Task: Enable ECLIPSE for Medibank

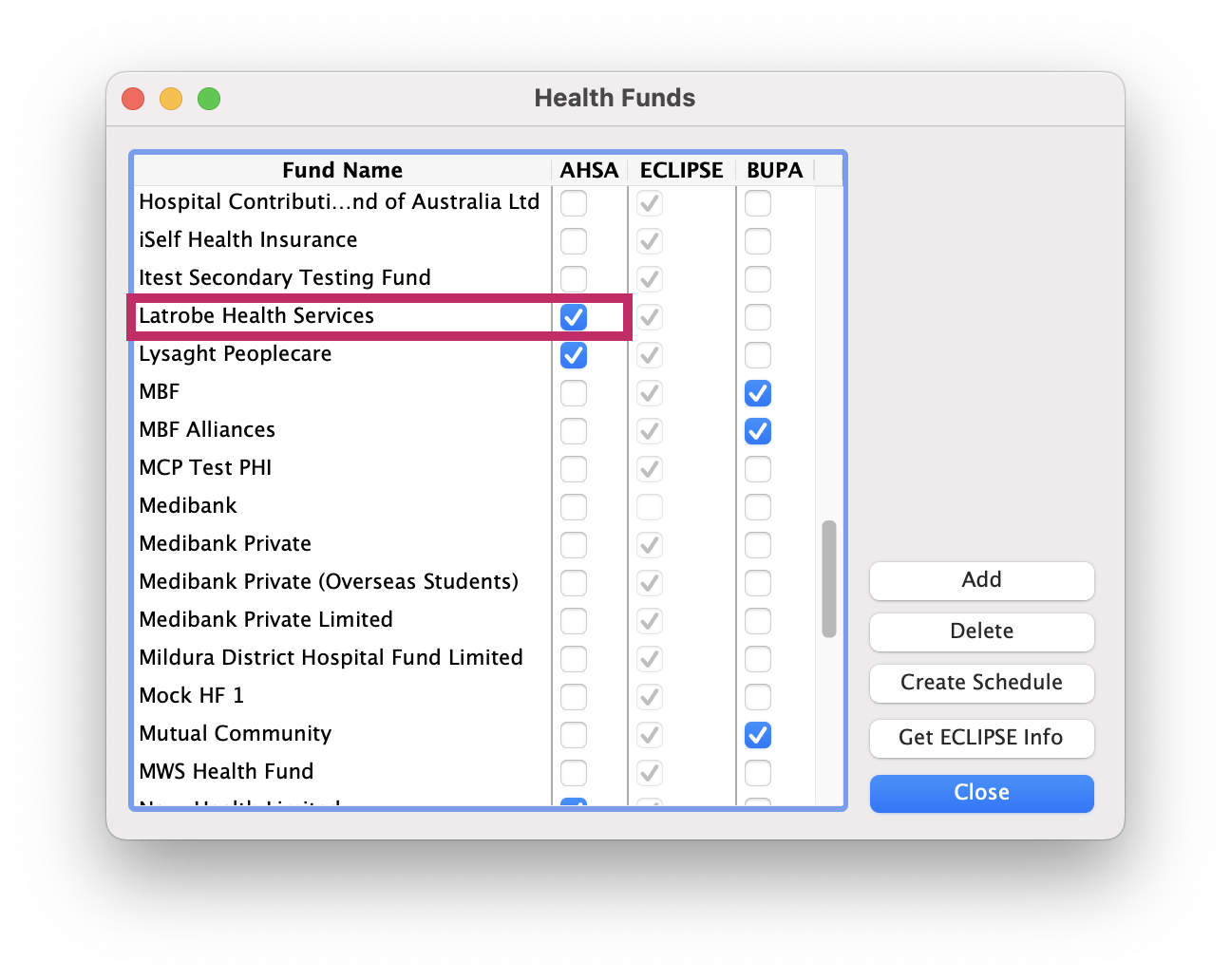Action: click(649, 507)
